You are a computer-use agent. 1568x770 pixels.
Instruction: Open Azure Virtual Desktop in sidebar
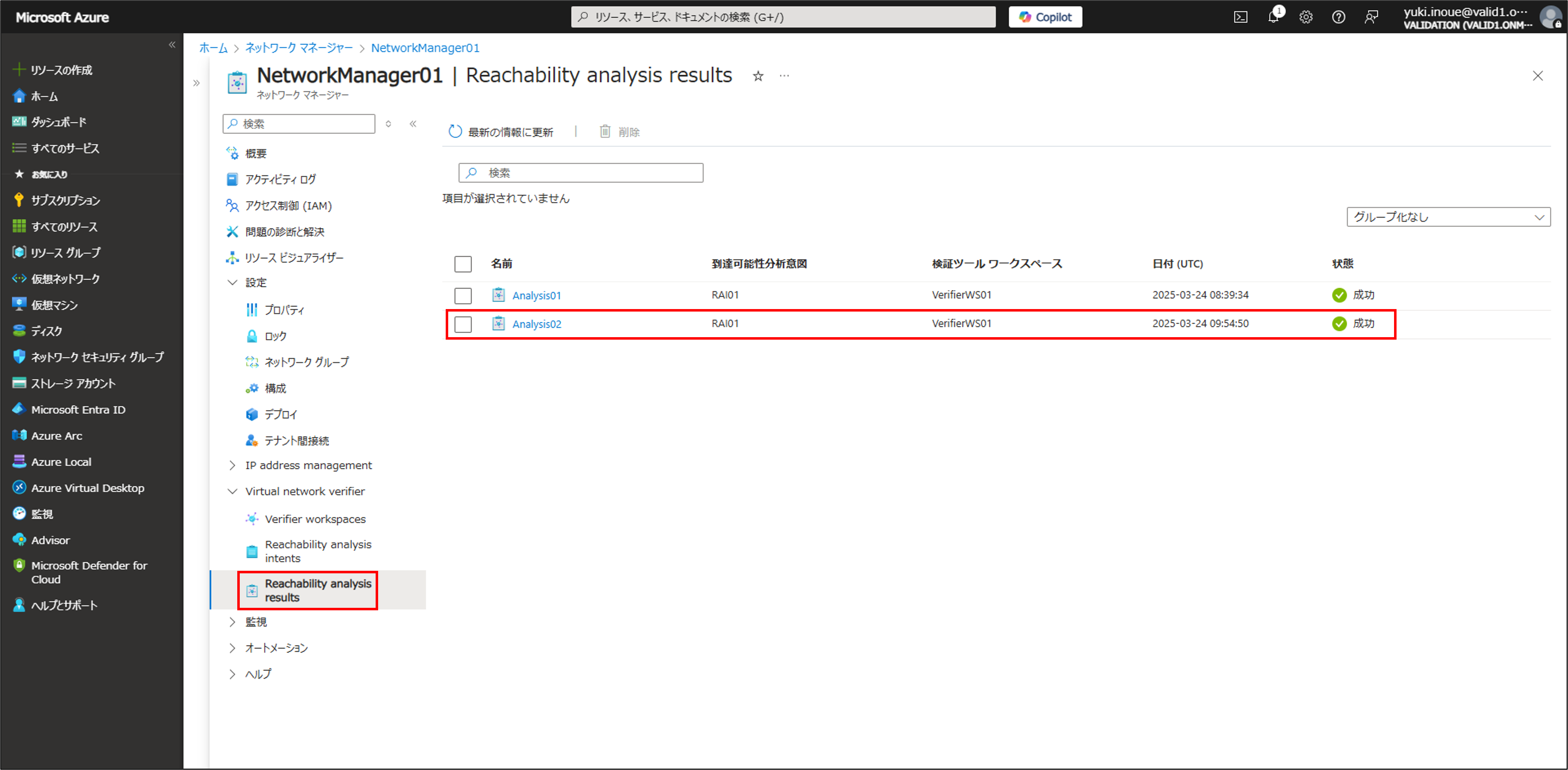pos(79,488)
